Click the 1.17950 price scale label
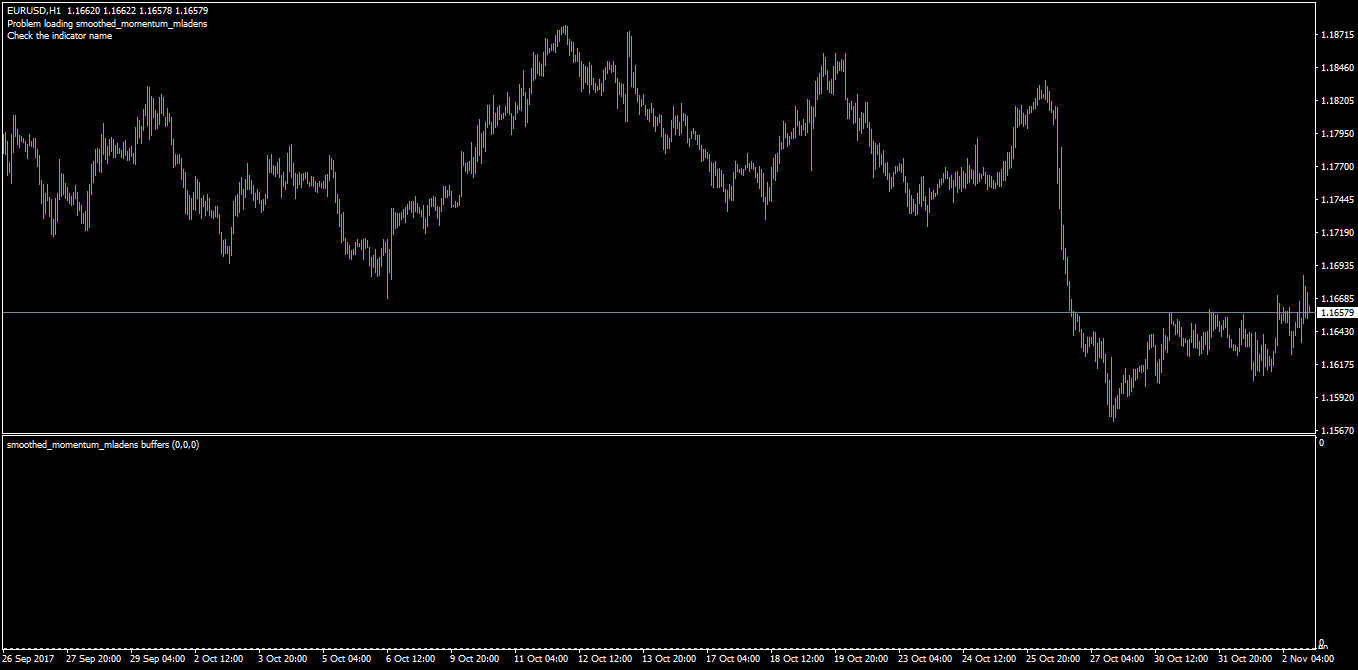Viewport: 1358px width, 670px height. tap(1337, 134)
